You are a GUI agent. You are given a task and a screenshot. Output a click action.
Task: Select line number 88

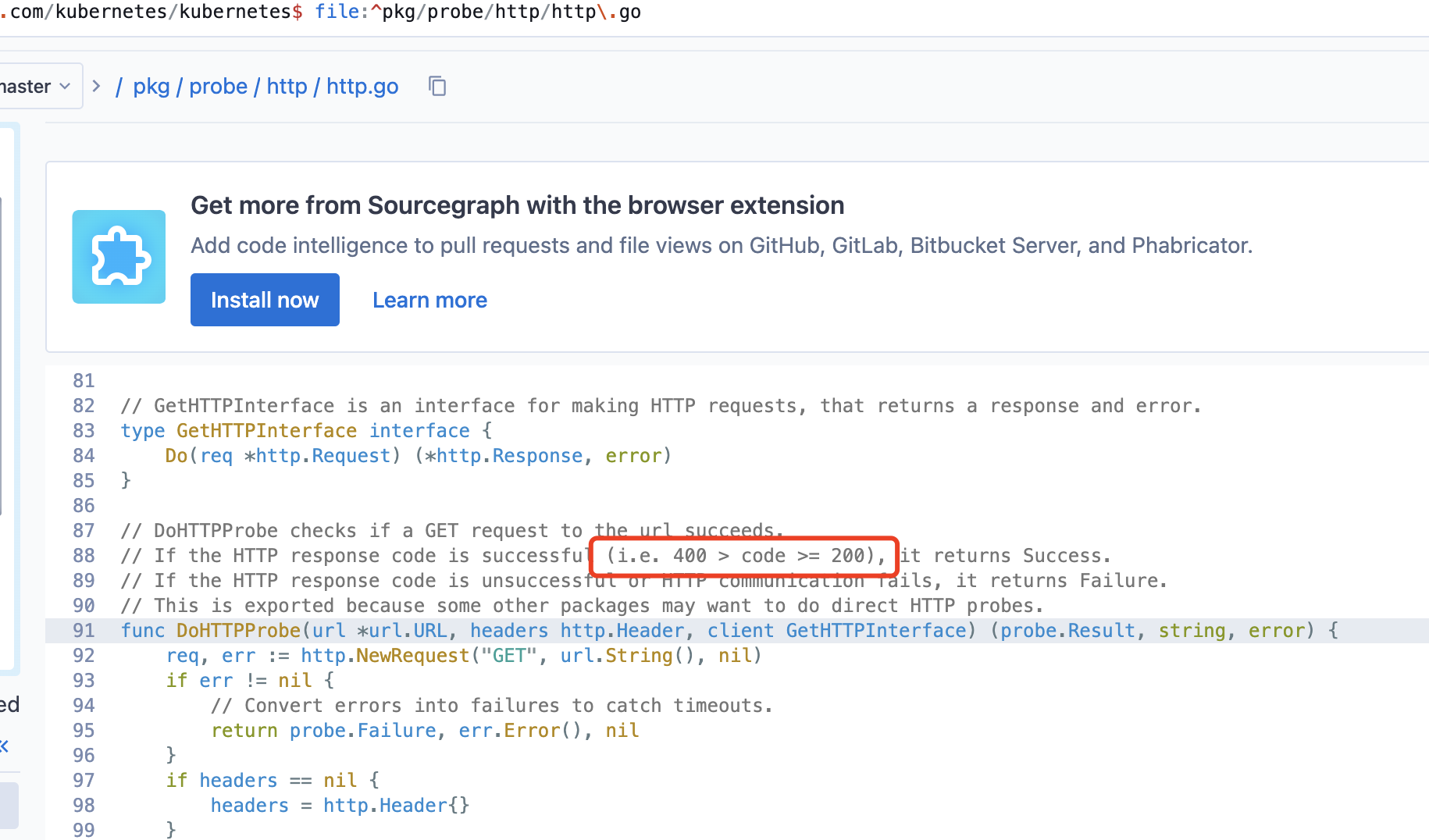84,556
